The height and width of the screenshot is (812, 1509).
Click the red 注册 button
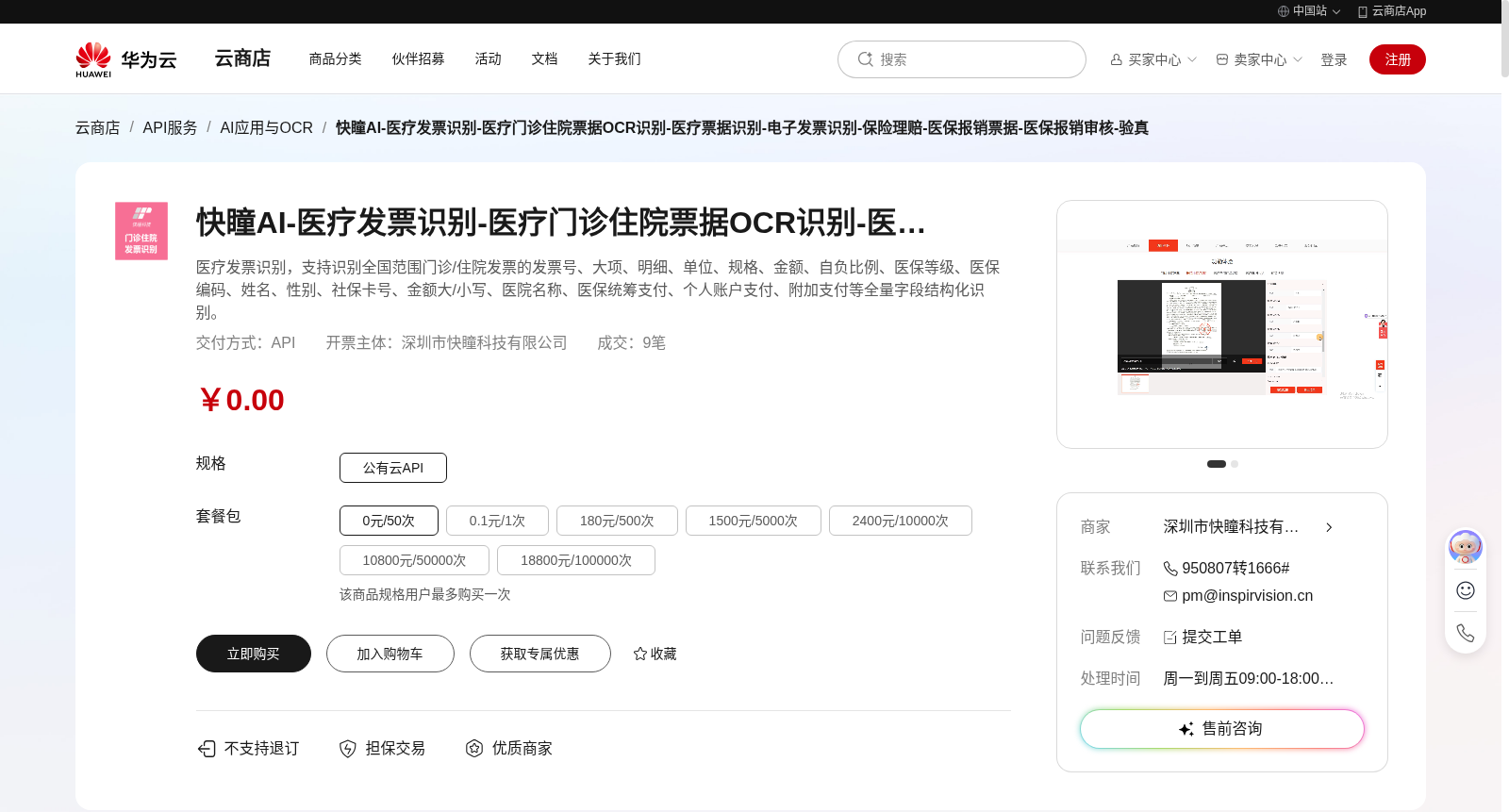point(1398,59)
